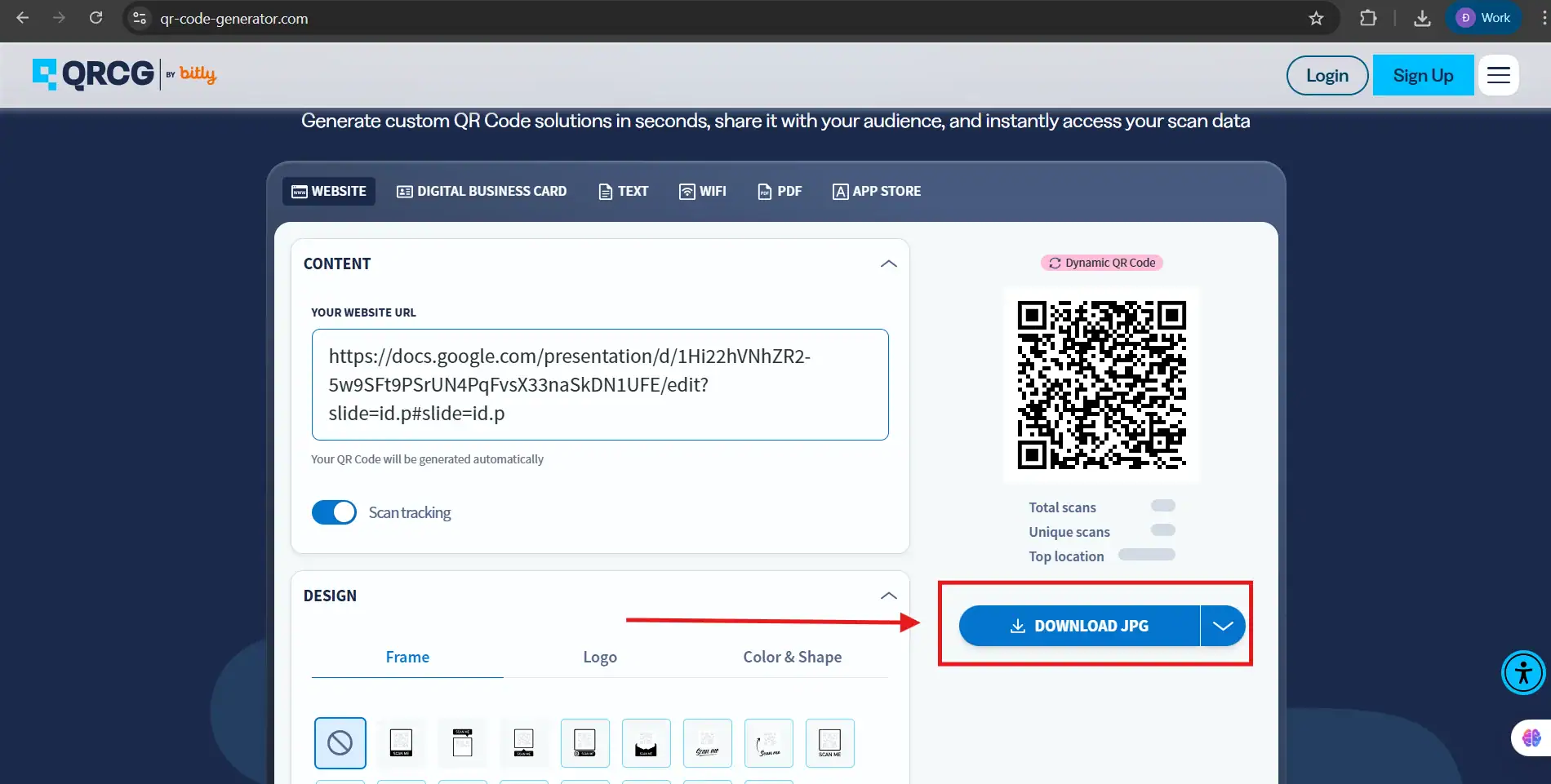Image resolution: width=1551 pixels, height=784 pixels.
Task: Switch to Color & Shape tab
Action: pos(793,658)
